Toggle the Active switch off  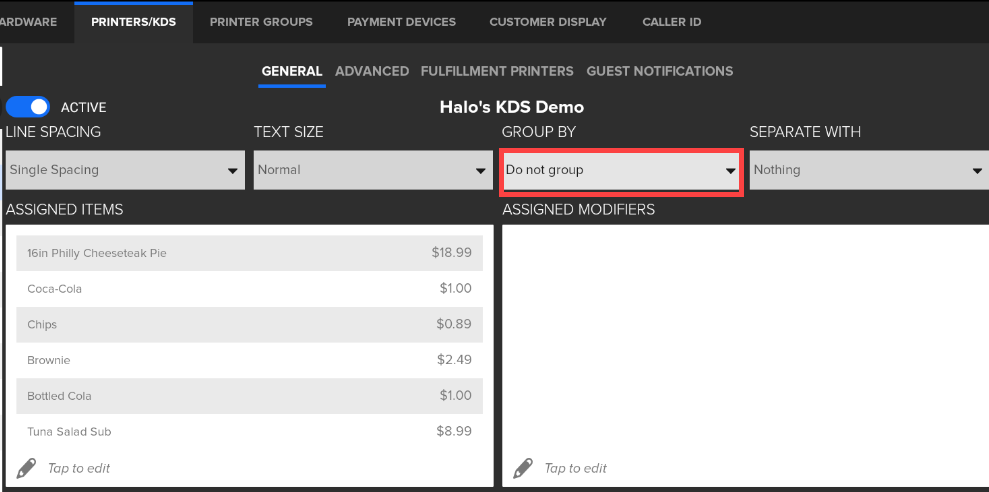(28, 107)
